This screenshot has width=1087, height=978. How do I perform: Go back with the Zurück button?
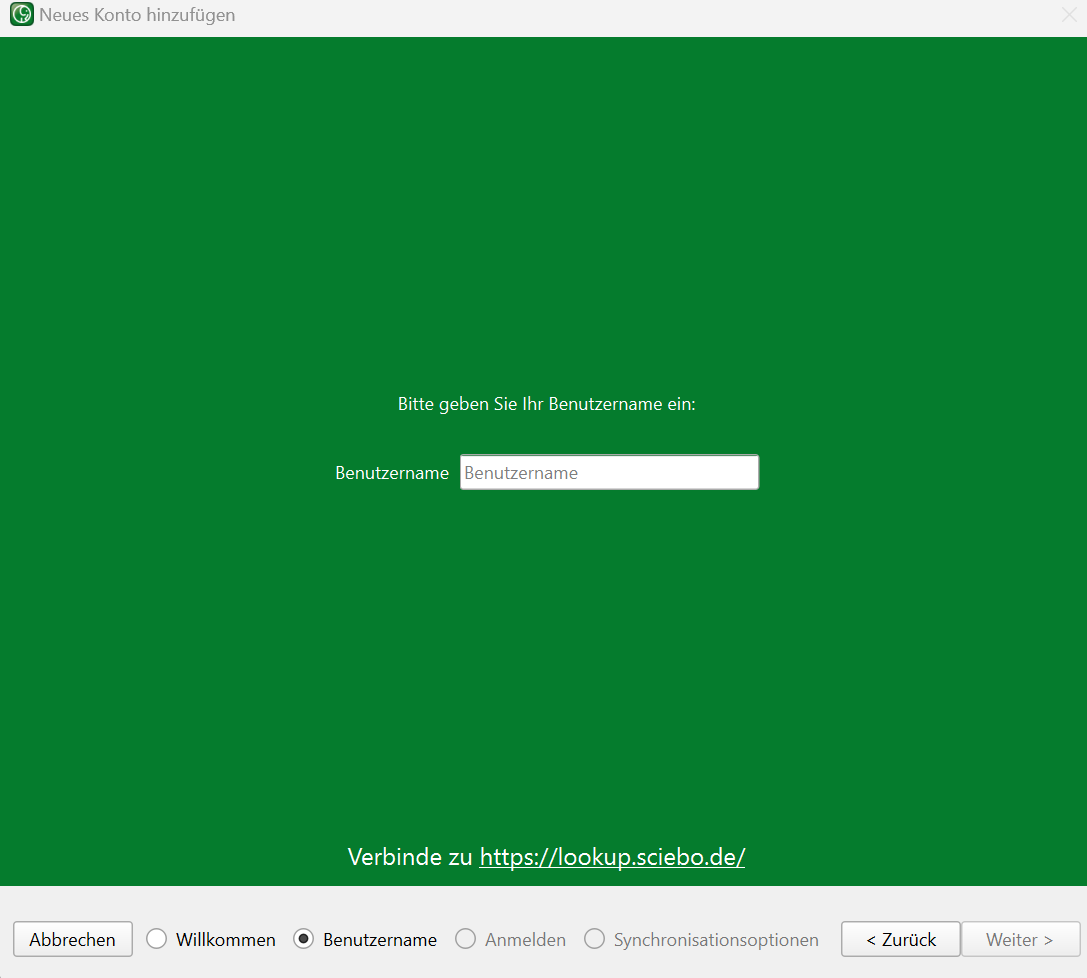901,939
